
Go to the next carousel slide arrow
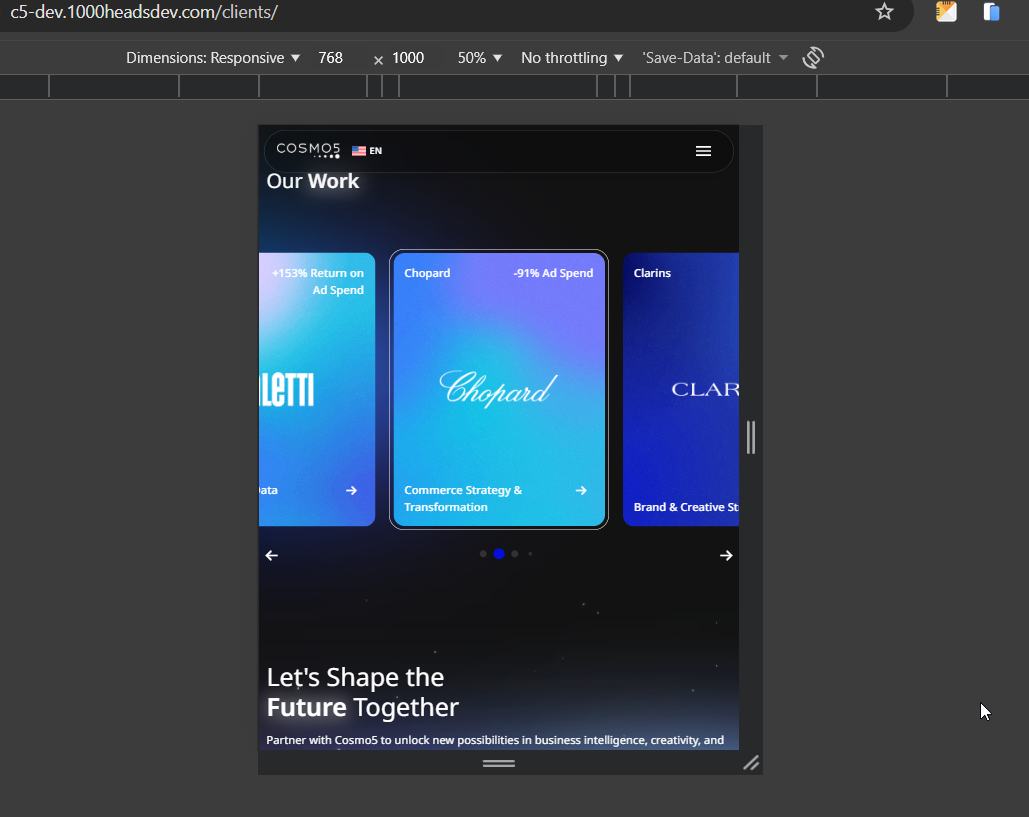(x=726, y=556)
